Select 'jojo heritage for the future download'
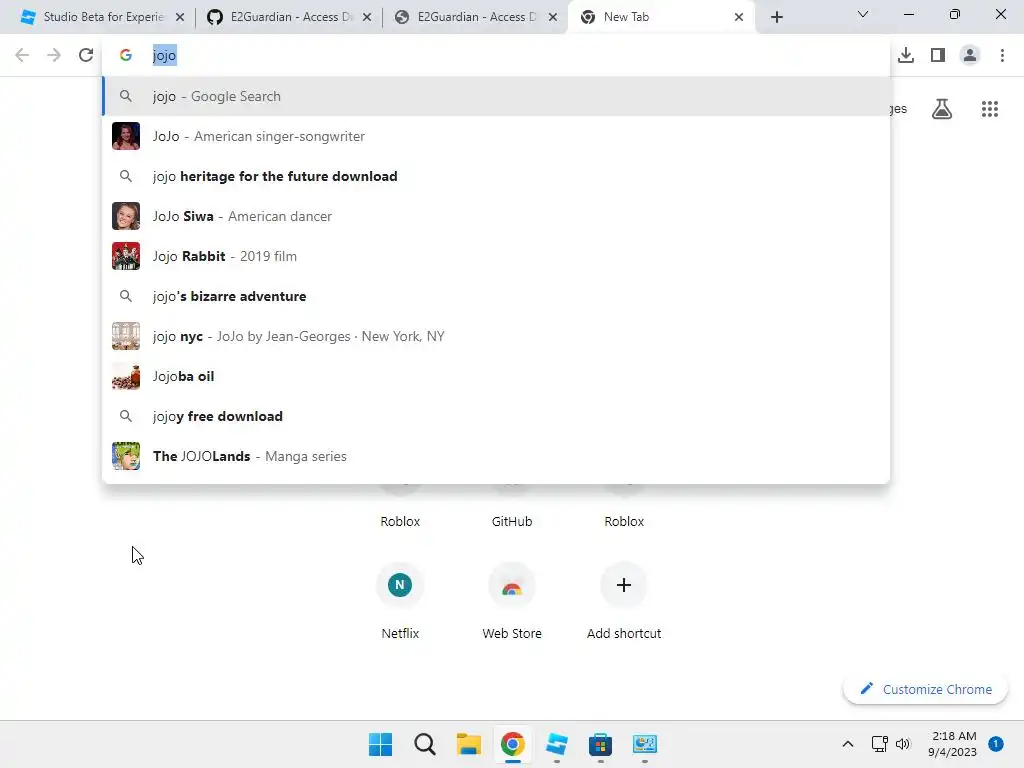This screenshot has height=768, width=1024. click(496, 176)
